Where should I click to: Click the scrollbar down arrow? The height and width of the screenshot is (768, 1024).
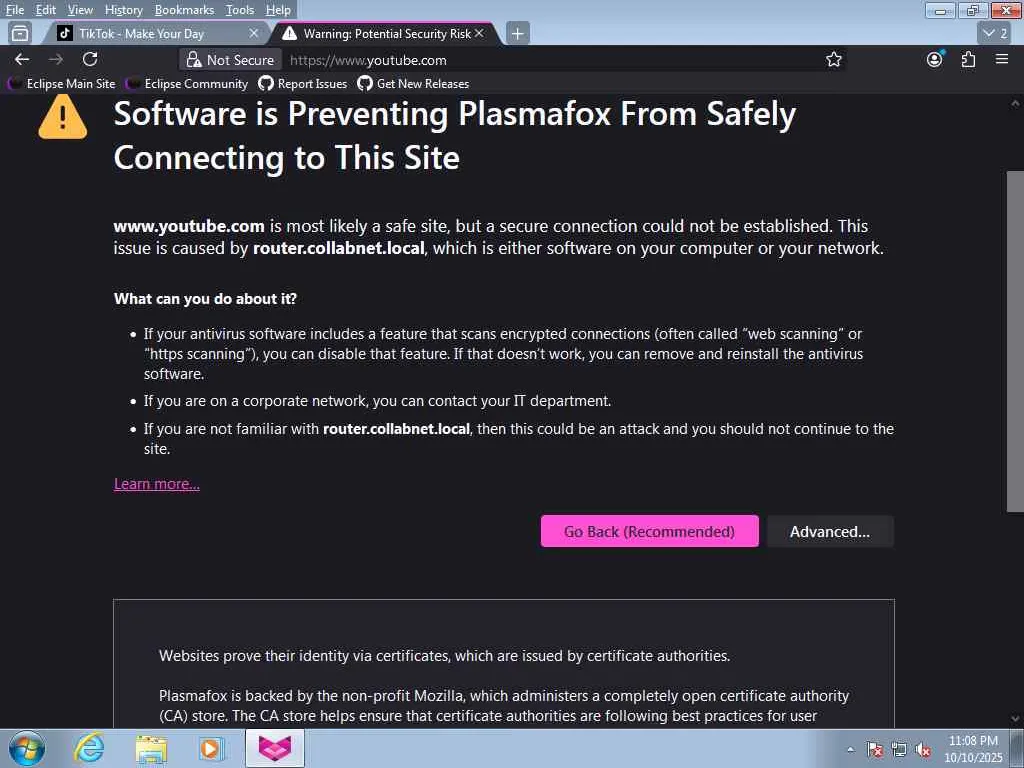coord(1015,719)
